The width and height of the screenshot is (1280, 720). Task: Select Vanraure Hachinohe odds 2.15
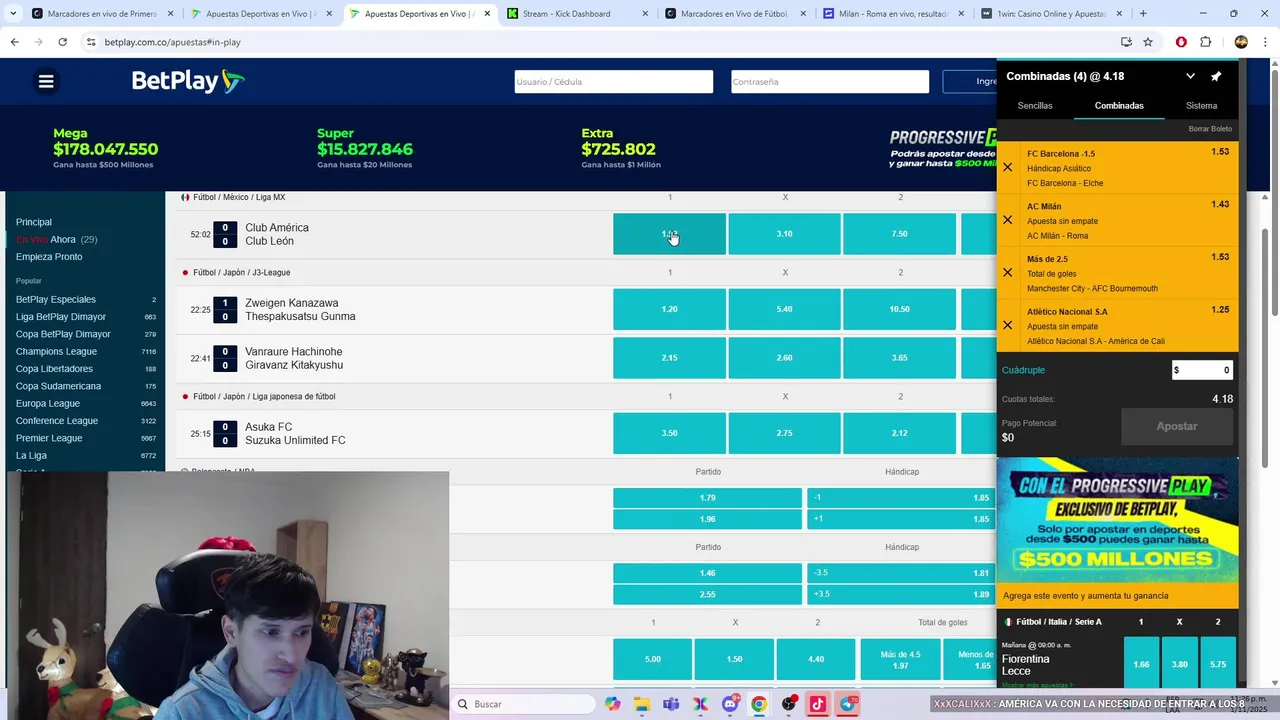(669, 358)
